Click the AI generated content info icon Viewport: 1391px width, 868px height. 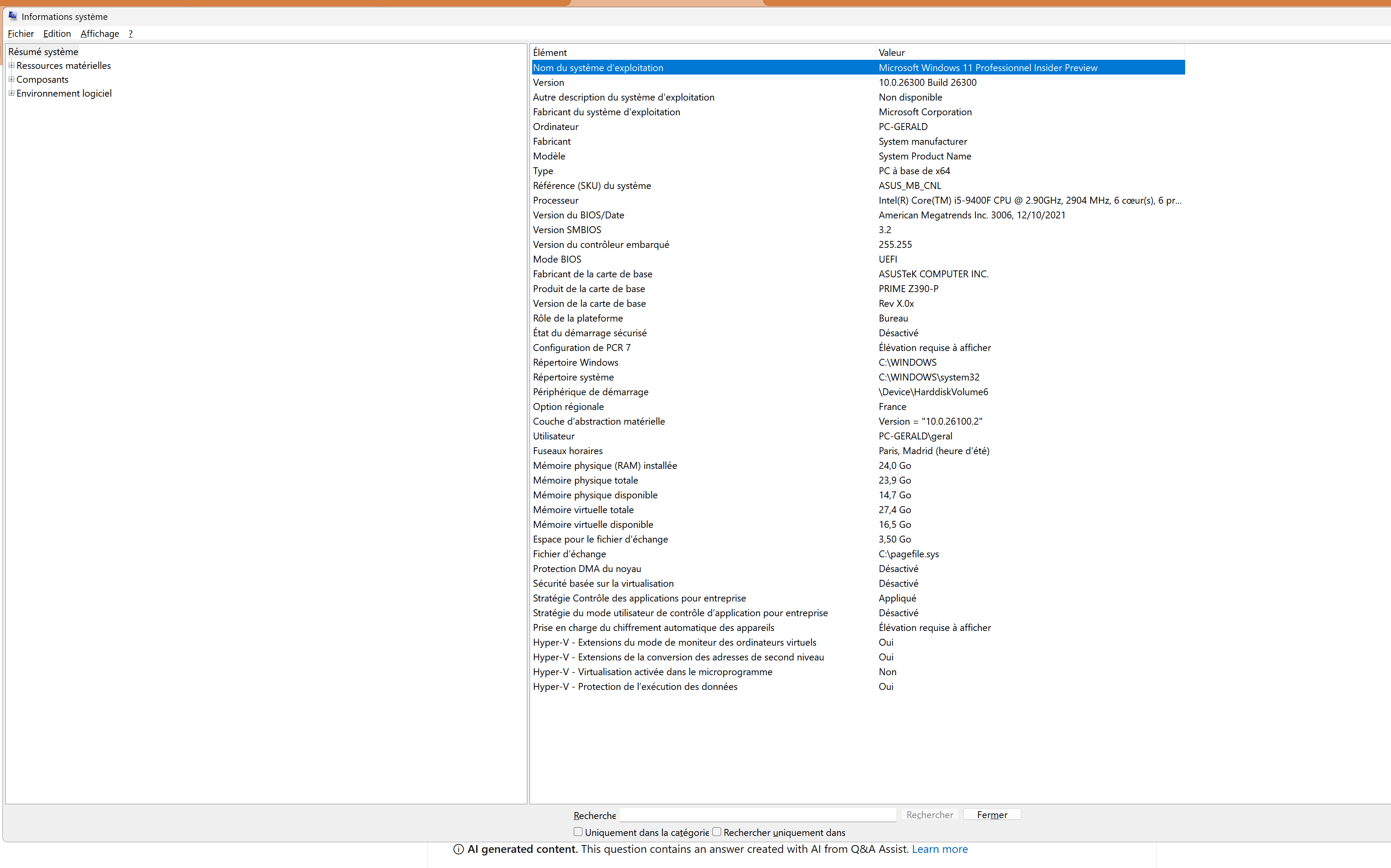pos(458,849)
